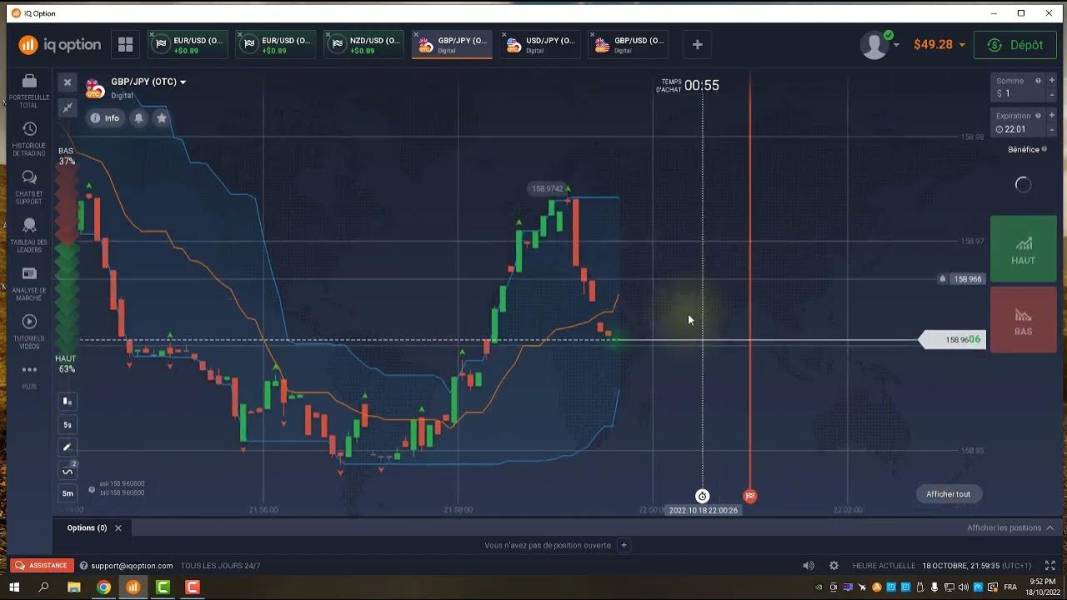This screenshot has height=600, width=1067.
Task: Add a new asset tab with plus
Action: pyautogui.click(x=697, y=44)
